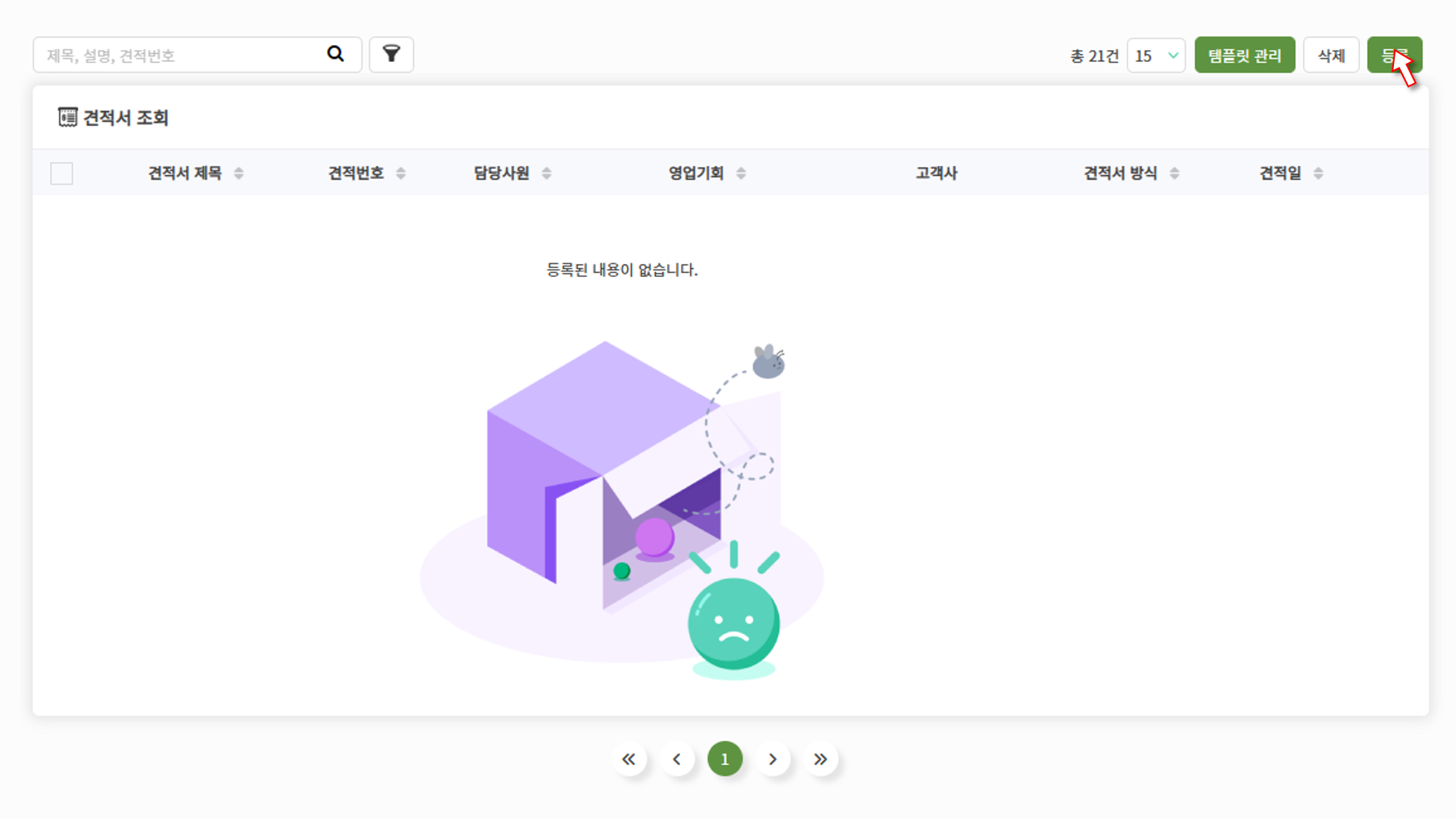Select page 1 in pagination

pyautogui.click(x=724, y=759)
